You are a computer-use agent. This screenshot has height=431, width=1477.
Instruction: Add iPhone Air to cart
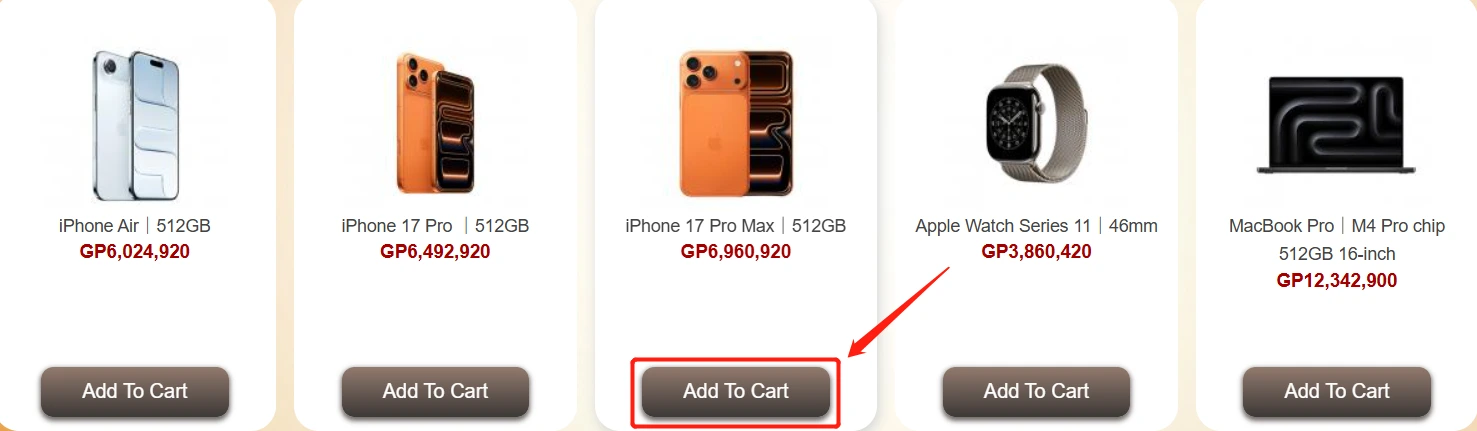[x=135, y=391]
